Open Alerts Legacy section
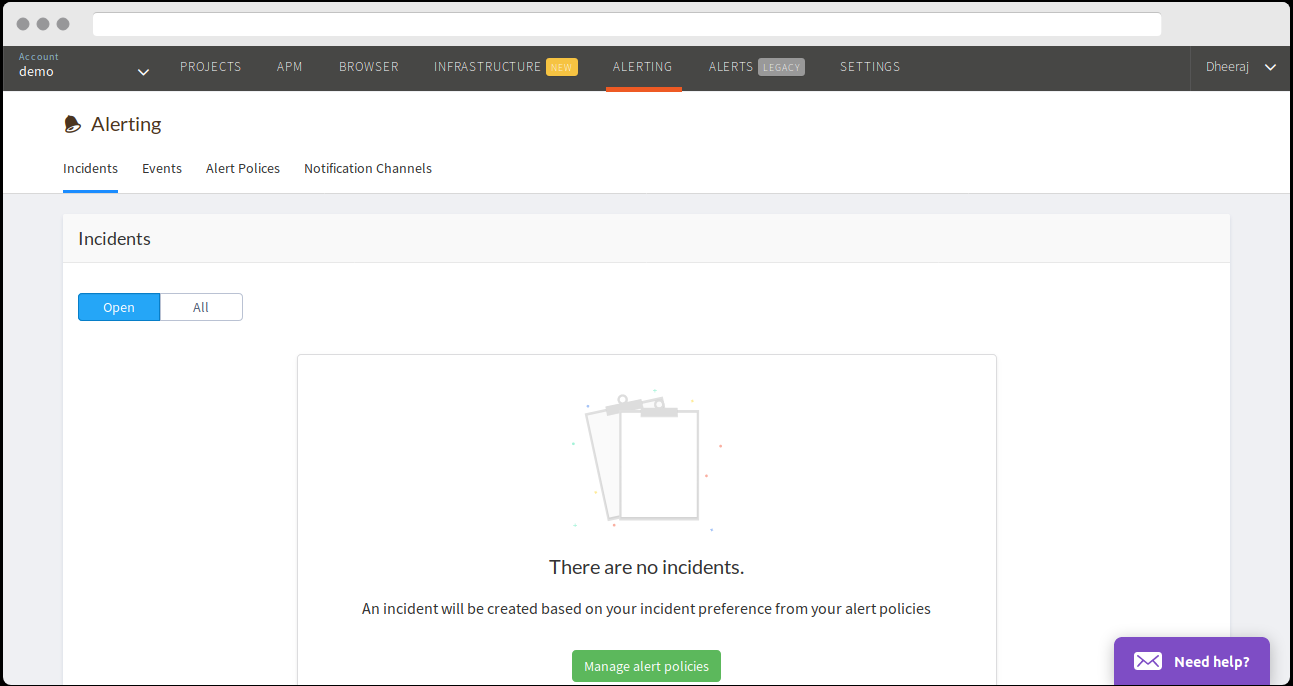The height and width of the screenshot is (686, 1293). pyautogui.click(x=757, y=67)
